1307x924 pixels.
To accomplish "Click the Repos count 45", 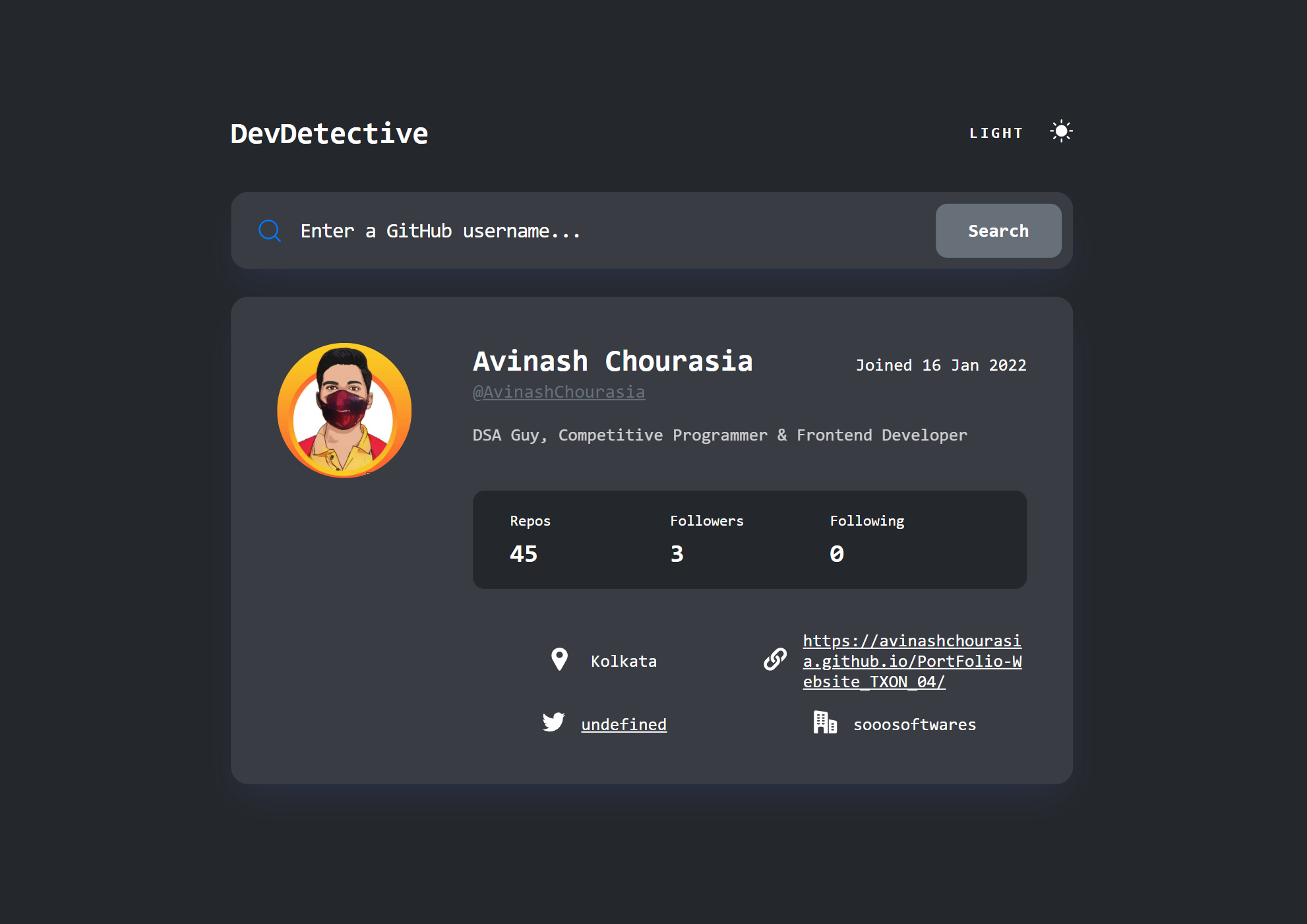I will (524, 554).
